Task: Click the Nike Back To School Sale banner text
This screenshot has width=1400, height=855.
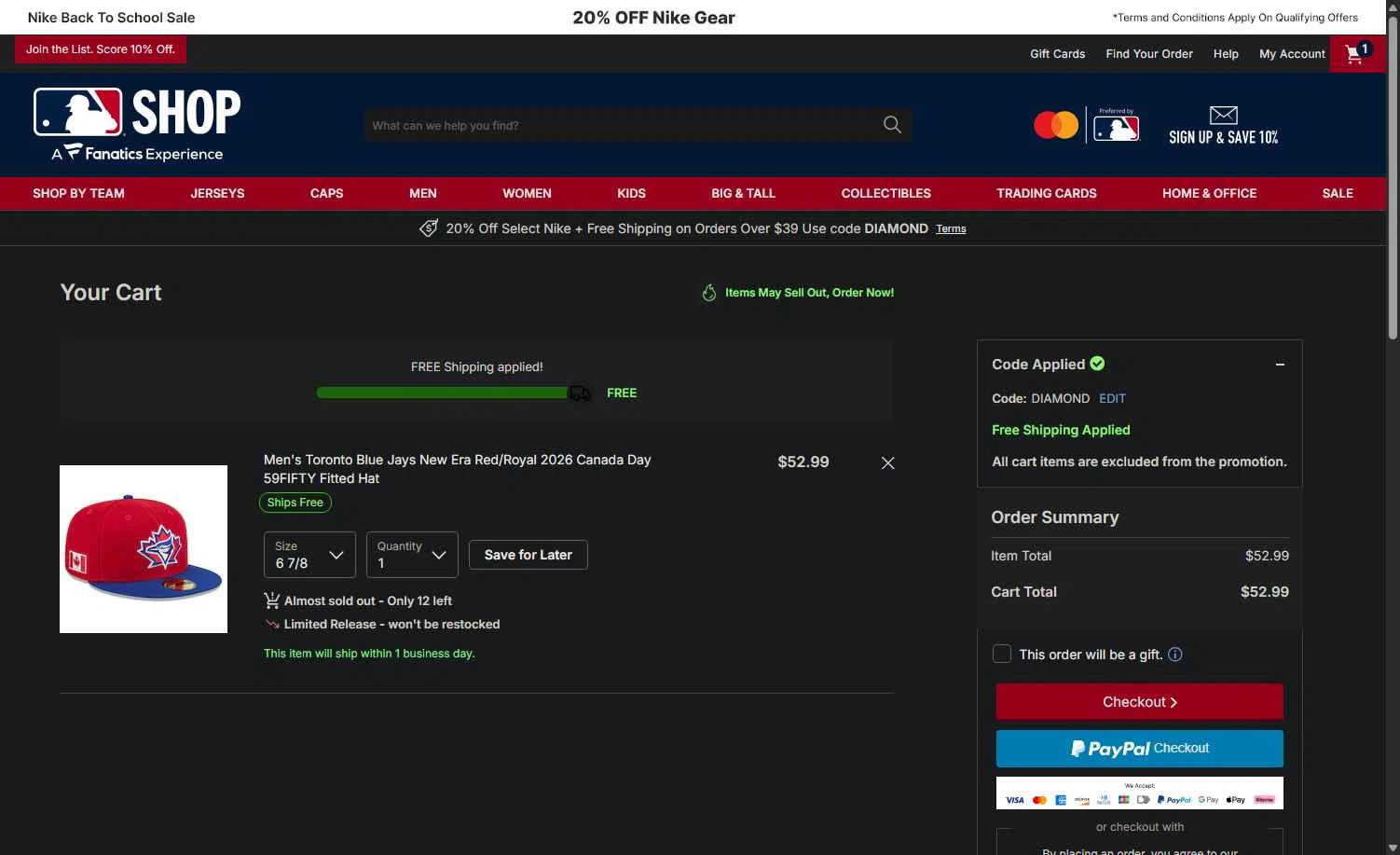Action: click(x=111, y=18)
